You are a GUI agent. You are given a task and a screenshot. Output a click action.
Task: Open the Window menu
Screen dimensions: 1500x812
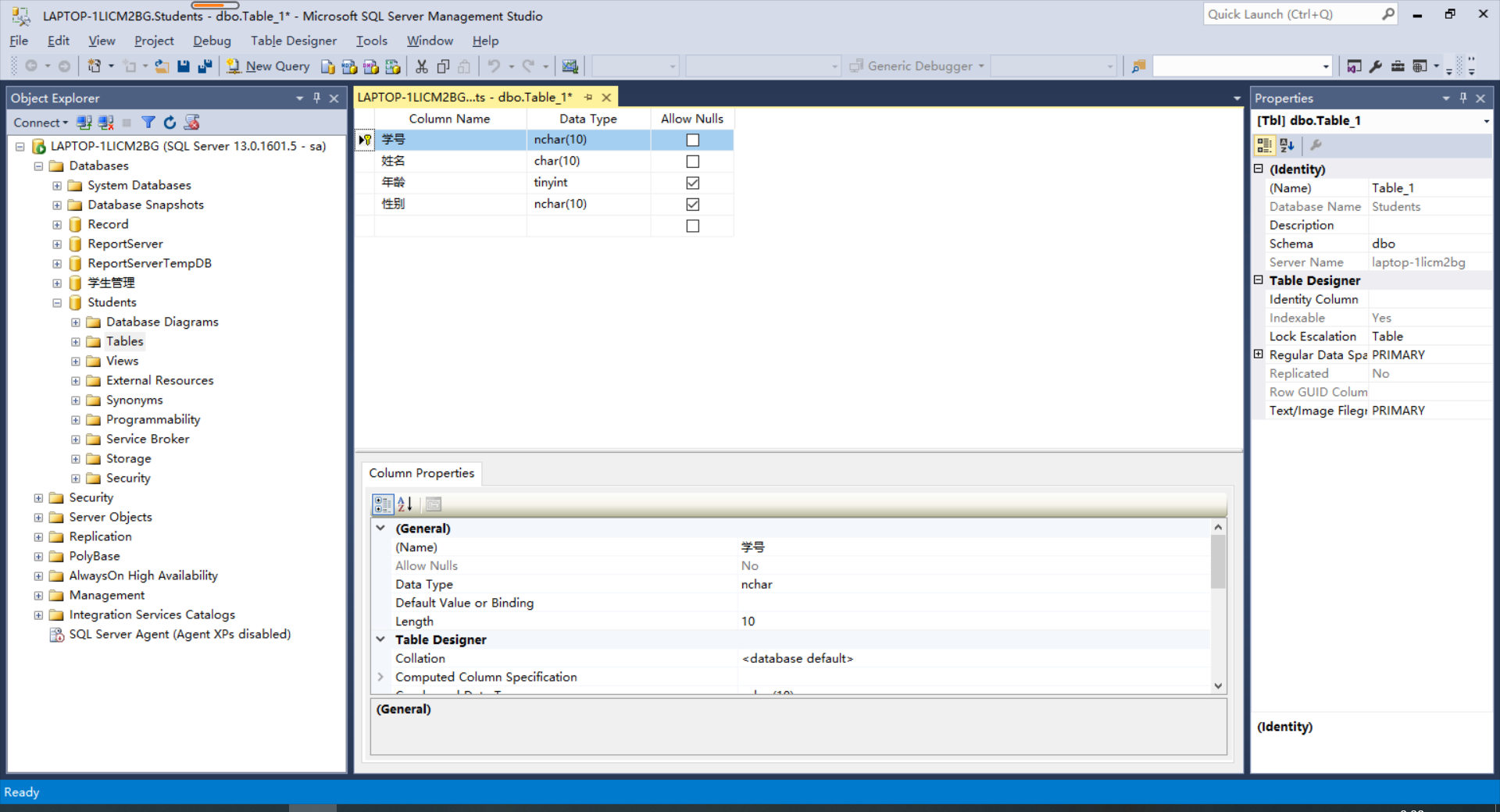click(430, 41)
